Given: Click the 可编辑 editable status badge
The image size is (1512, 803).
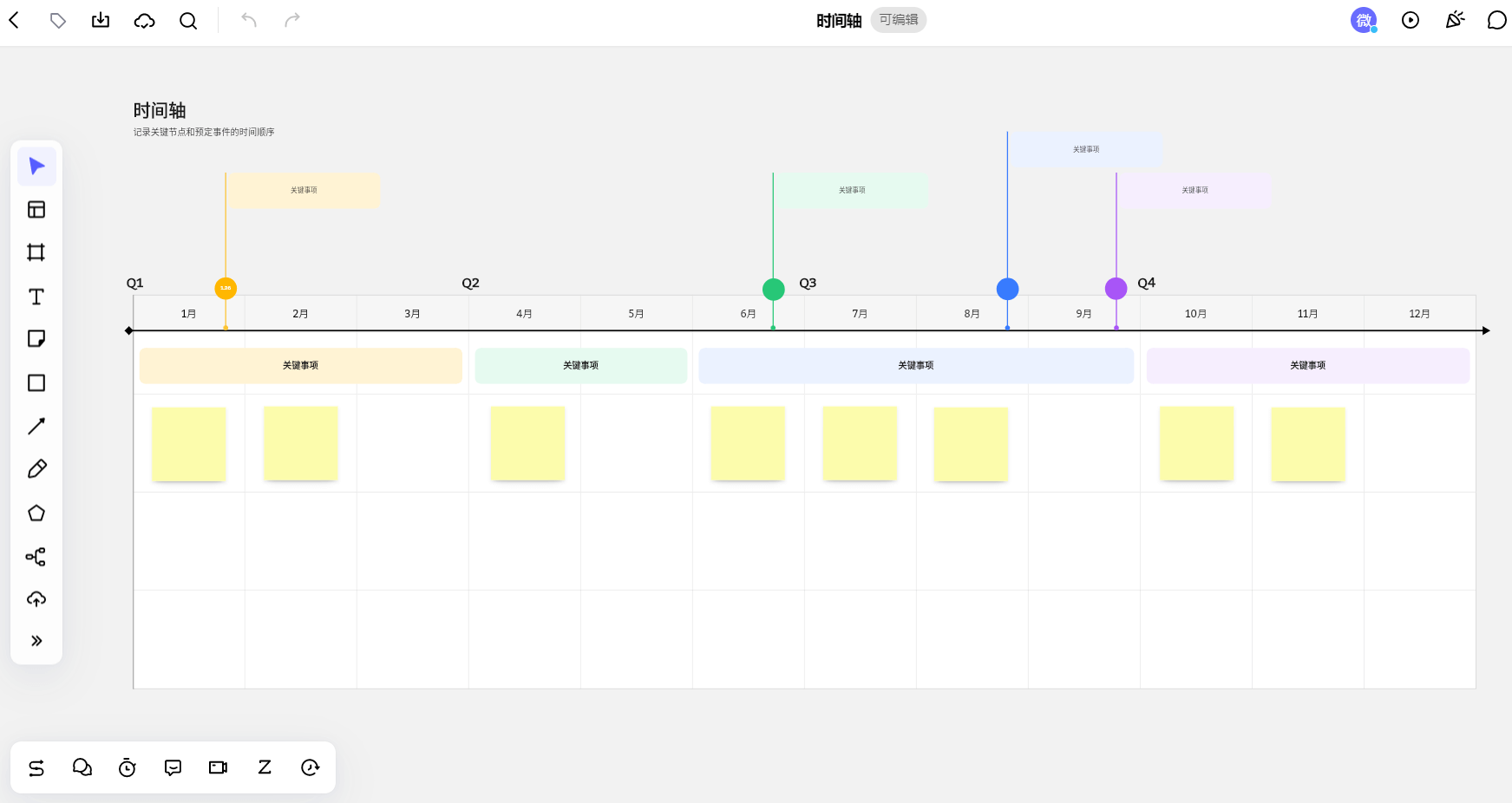Looking at the screenshot, I should (x=899, y=20).
